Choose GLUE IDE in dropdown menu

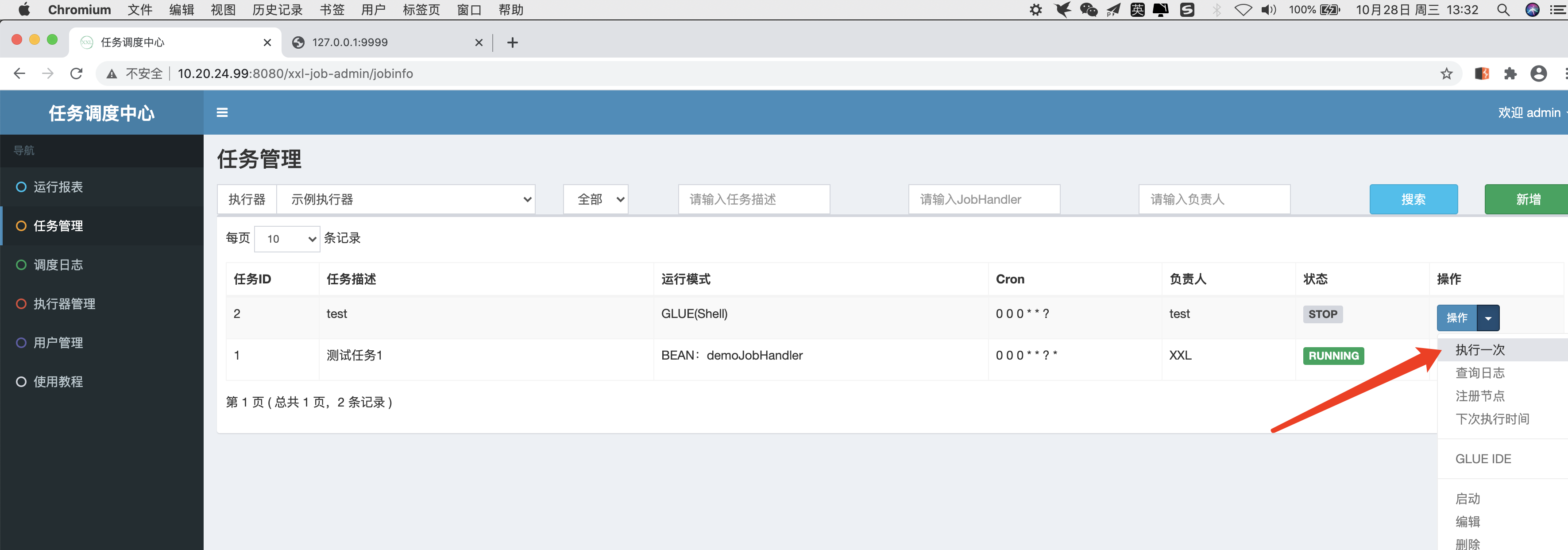(1483, 459)
